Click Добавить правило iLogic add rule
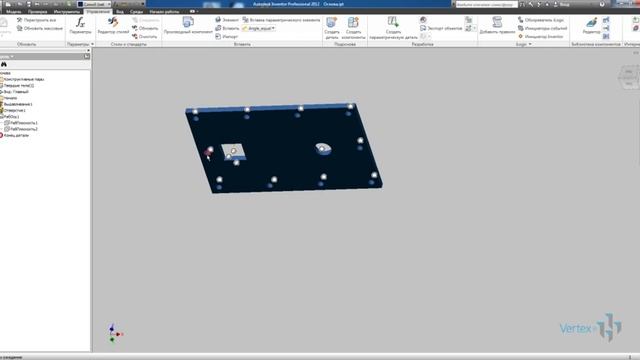 pyautogui.click(x=497, y=25)
